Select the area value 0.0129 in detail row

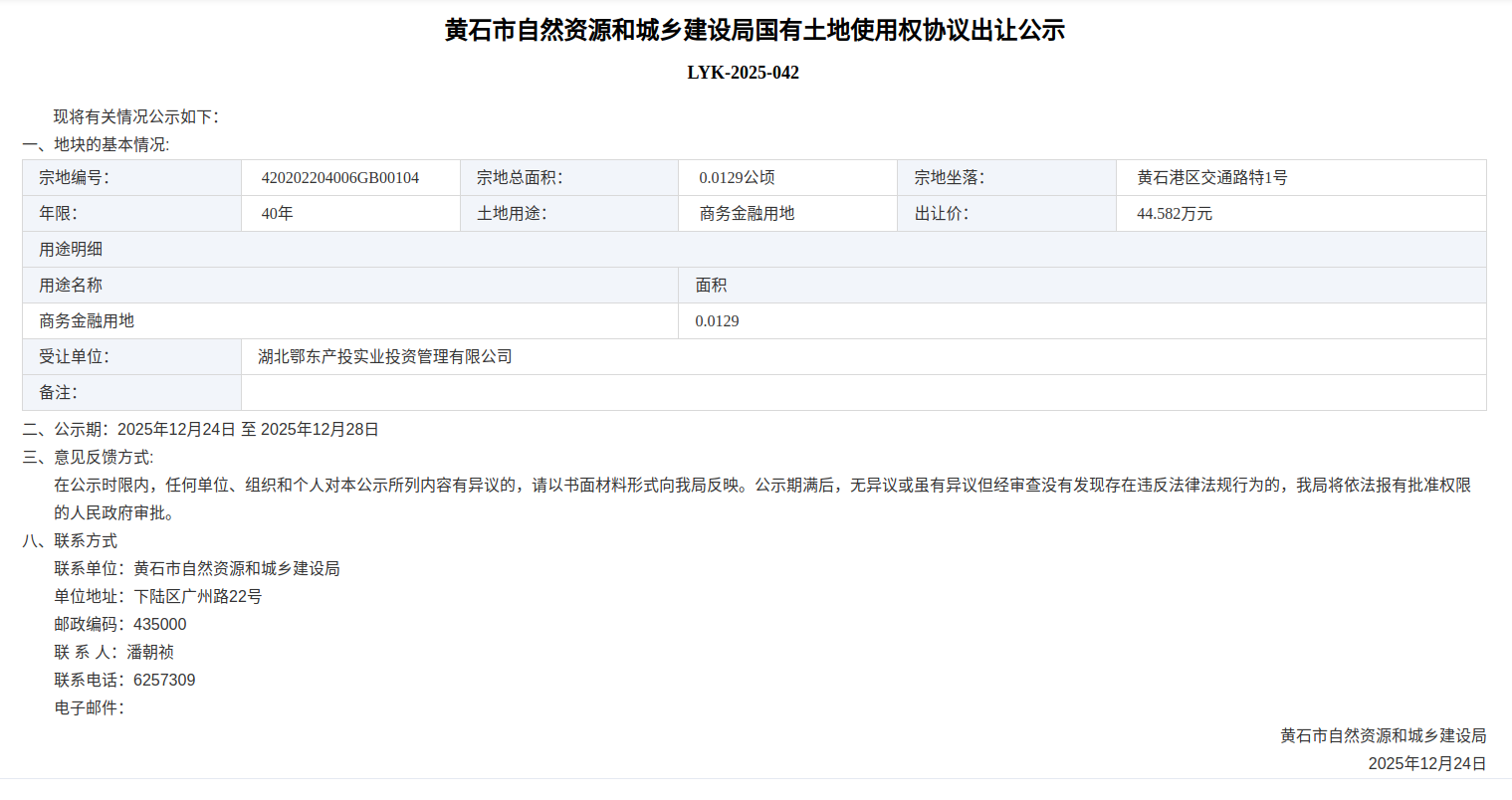[717, 321]
